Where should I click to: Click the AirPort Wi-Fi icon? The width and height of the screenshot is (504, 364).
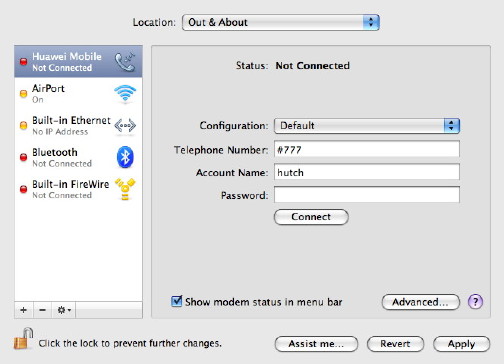(x=125, y=93)
